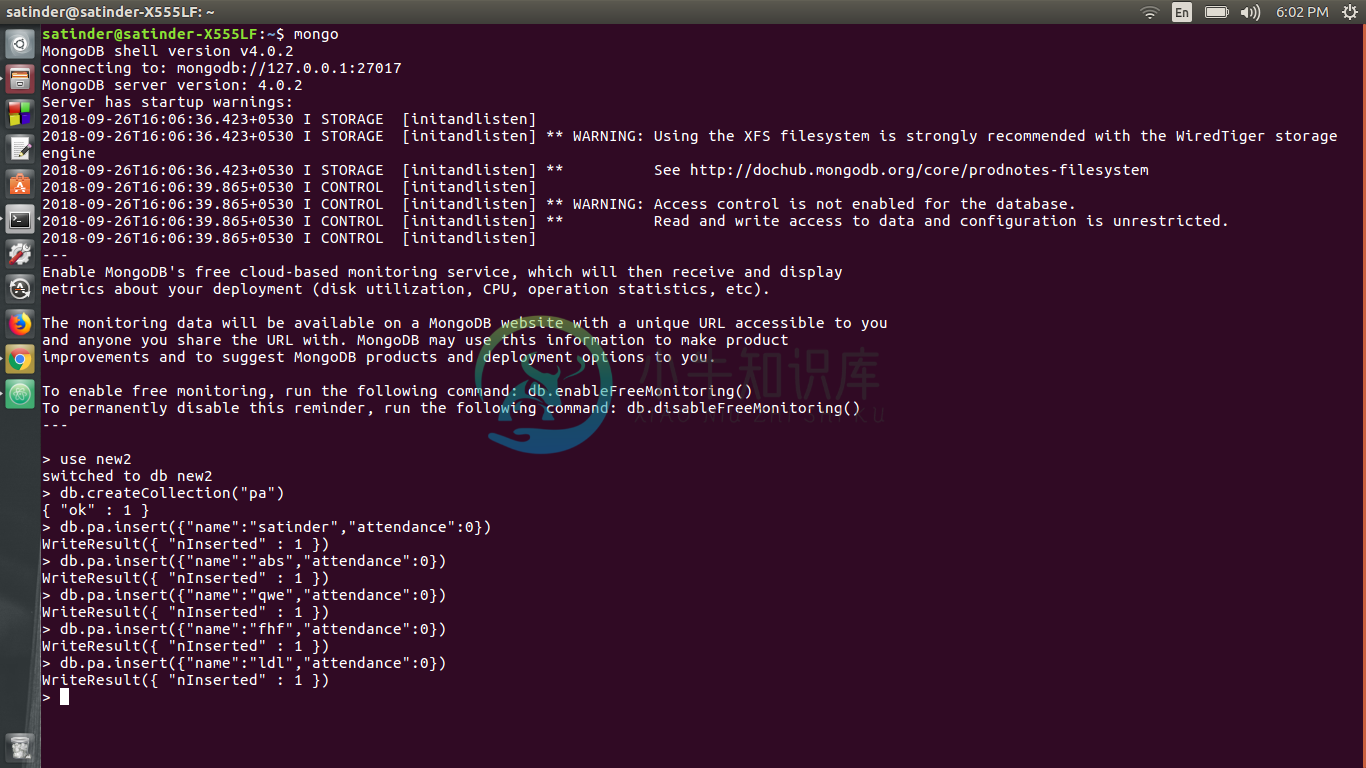Launch the Text Editor from launcher
Screen dimensions: 1366x768
point(20,149)
